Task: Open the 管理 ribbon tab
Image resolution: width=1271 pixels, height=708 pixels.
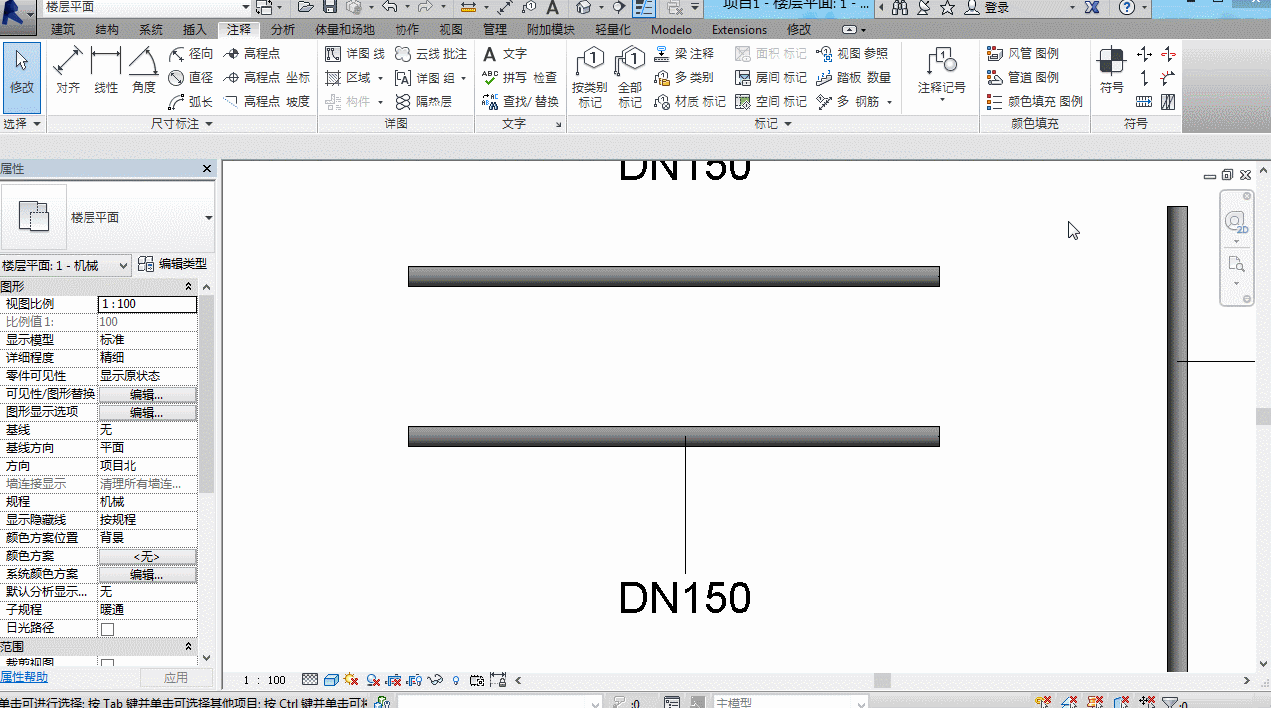Action: pyautogui.click(x=495, y=30)
